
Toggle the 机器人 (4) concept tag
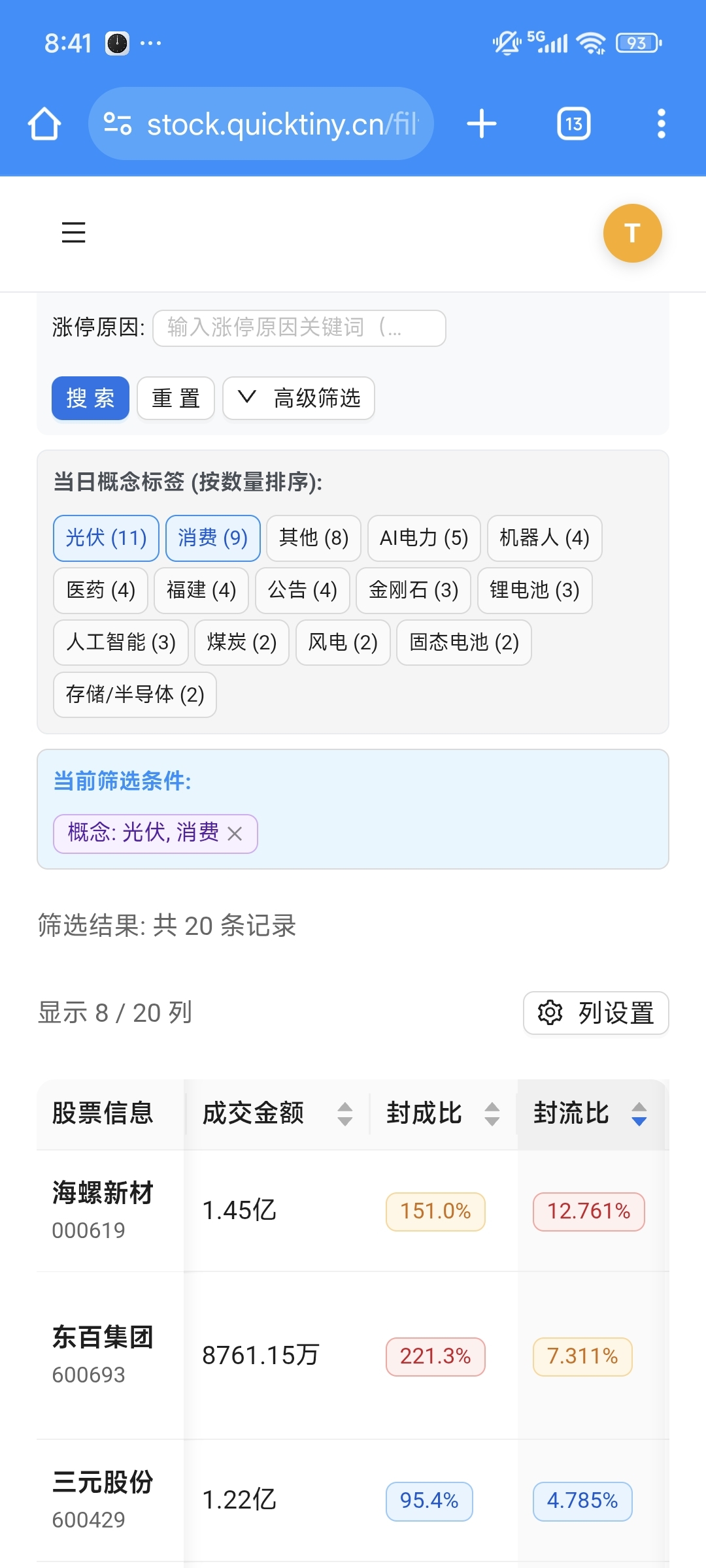[544, 538]
